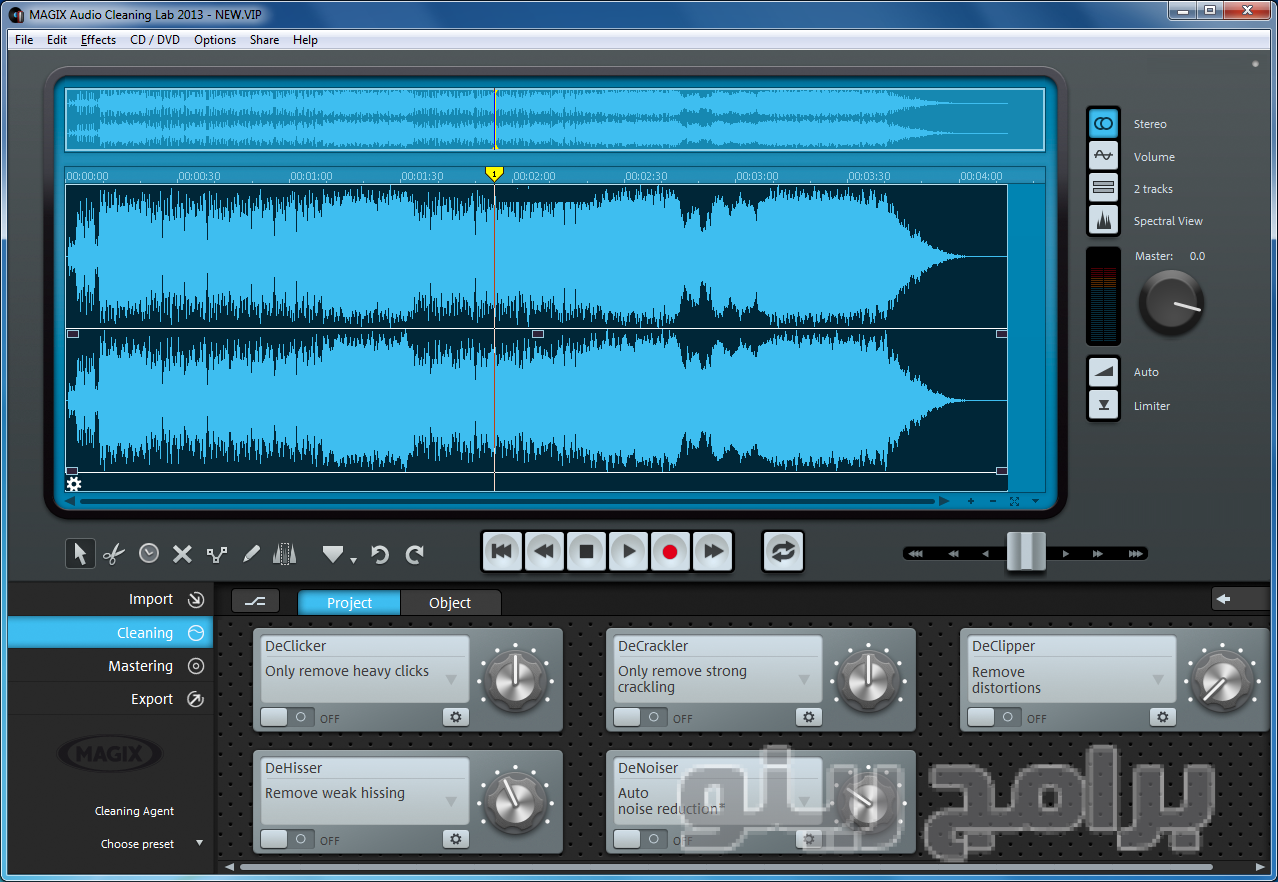This screenshot has height=882, width=1278.
Task: Open the marker dropdown arrow in toolbar
Action: (354, 560)
